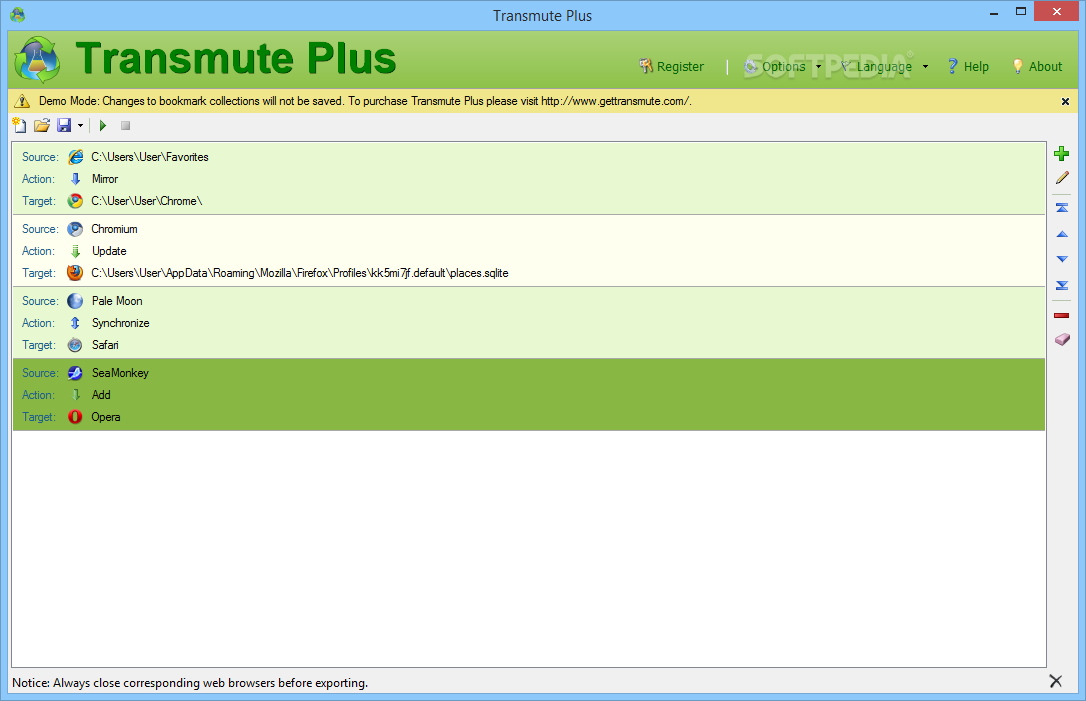Add a new action with the green plus icon

pos(1061,154)
